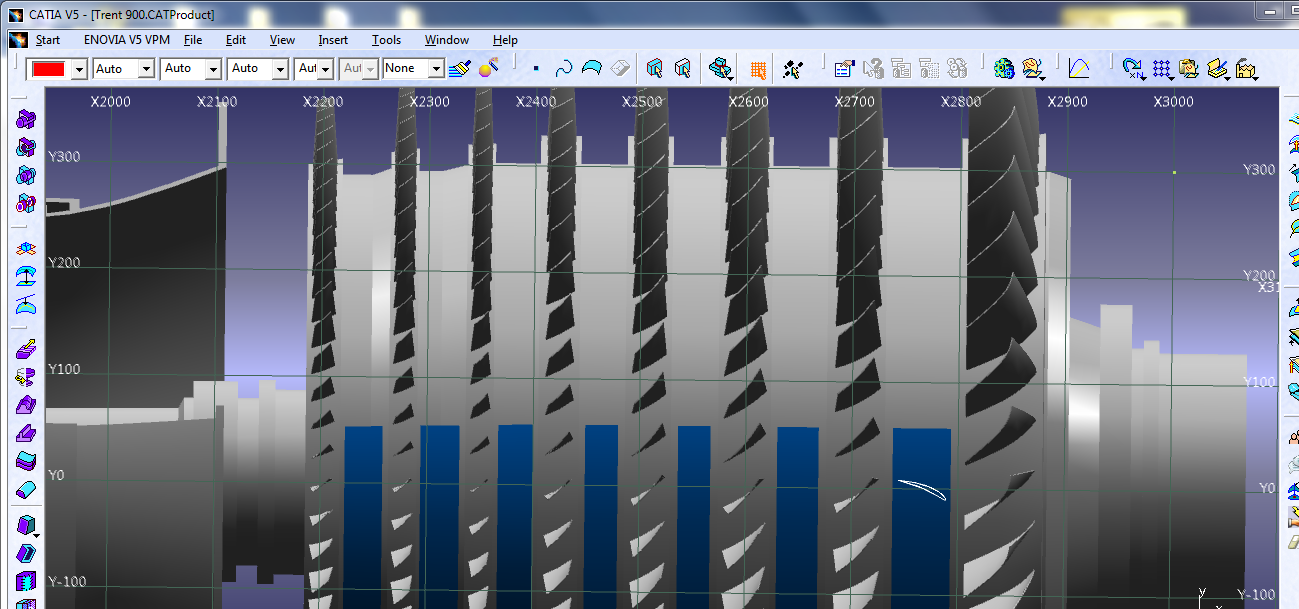The width and height of the screenshot is (1299, 609).
Task: Click the blue volume icon with dropdown arrow
Action: tap(26, 525)
